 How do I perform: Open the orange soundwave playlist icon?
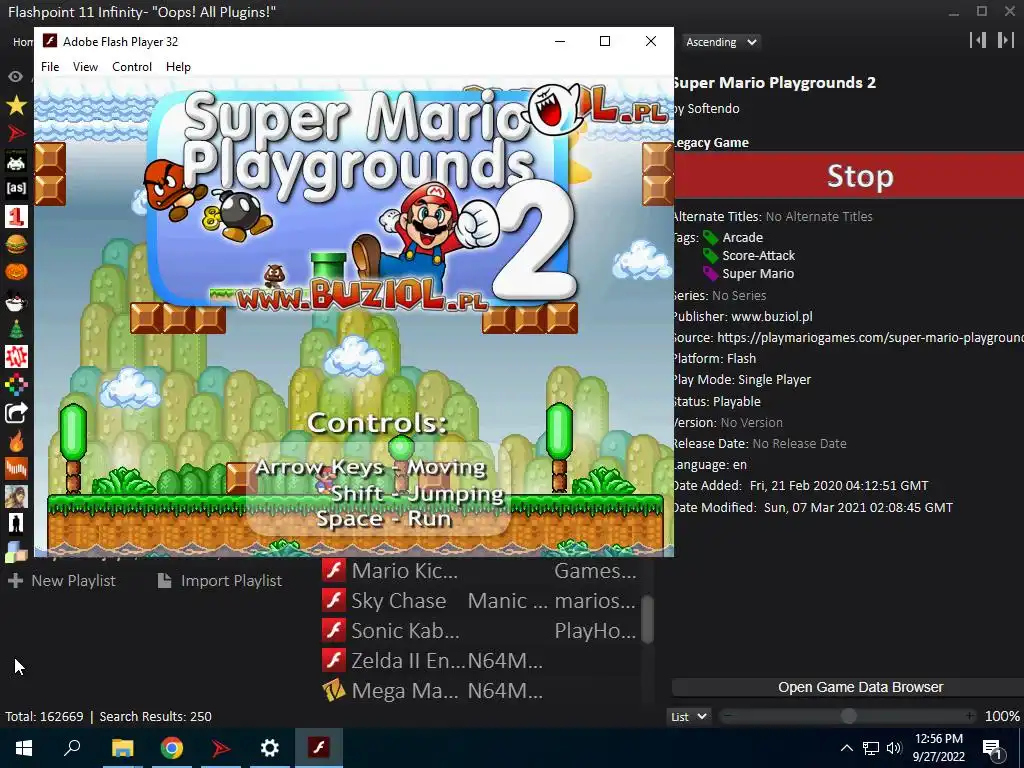click(16, 469)
